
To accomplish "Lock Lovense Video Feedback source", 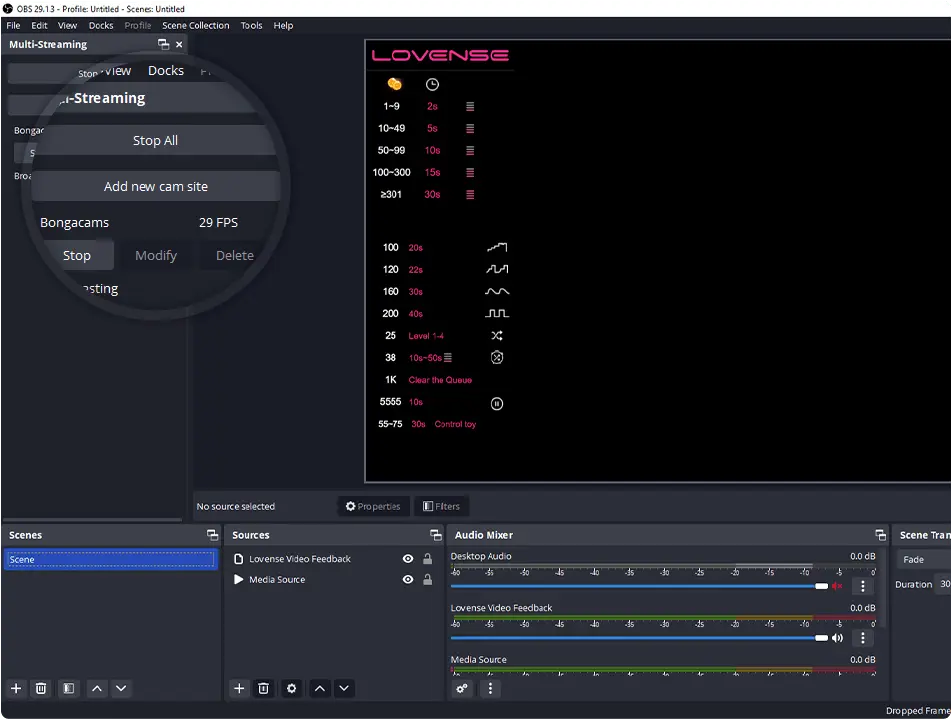I will click(x=427, y=559).
